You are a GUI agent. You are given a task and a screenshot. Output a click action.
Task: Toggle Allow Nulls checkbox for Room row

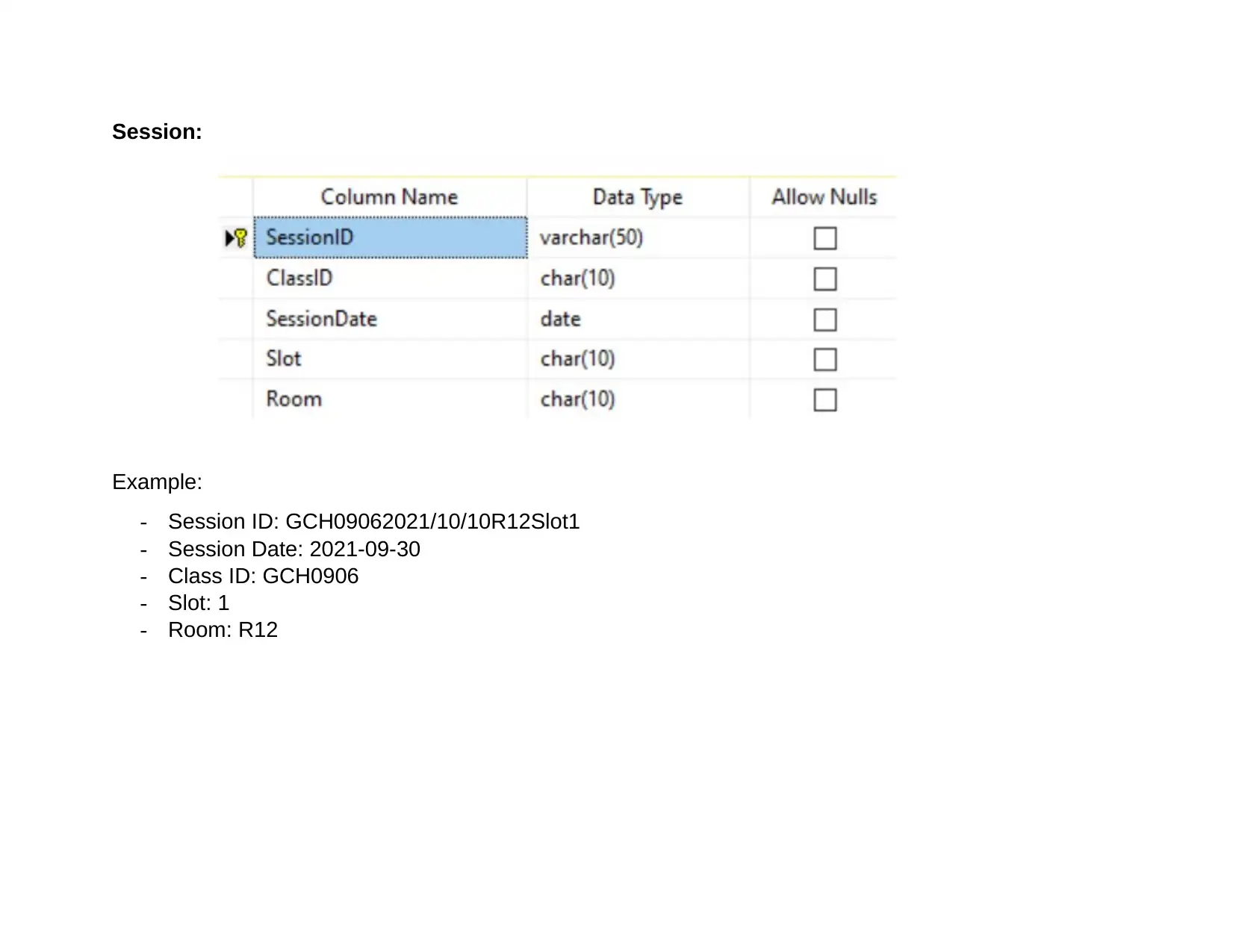(824, 399)
